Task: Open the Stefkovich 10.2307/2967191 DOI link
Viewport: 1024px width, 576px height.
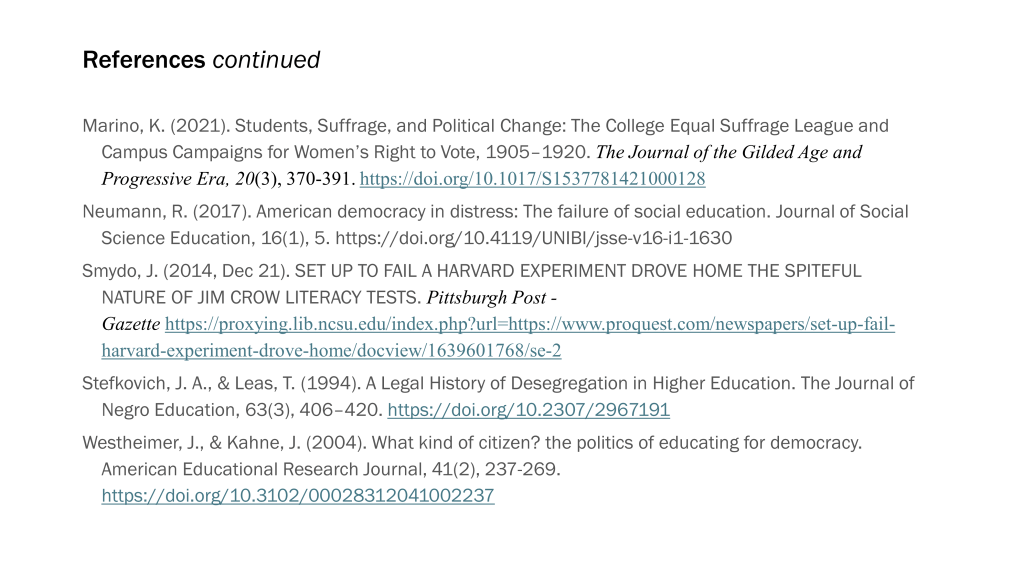Action: (x=528, y=410)
